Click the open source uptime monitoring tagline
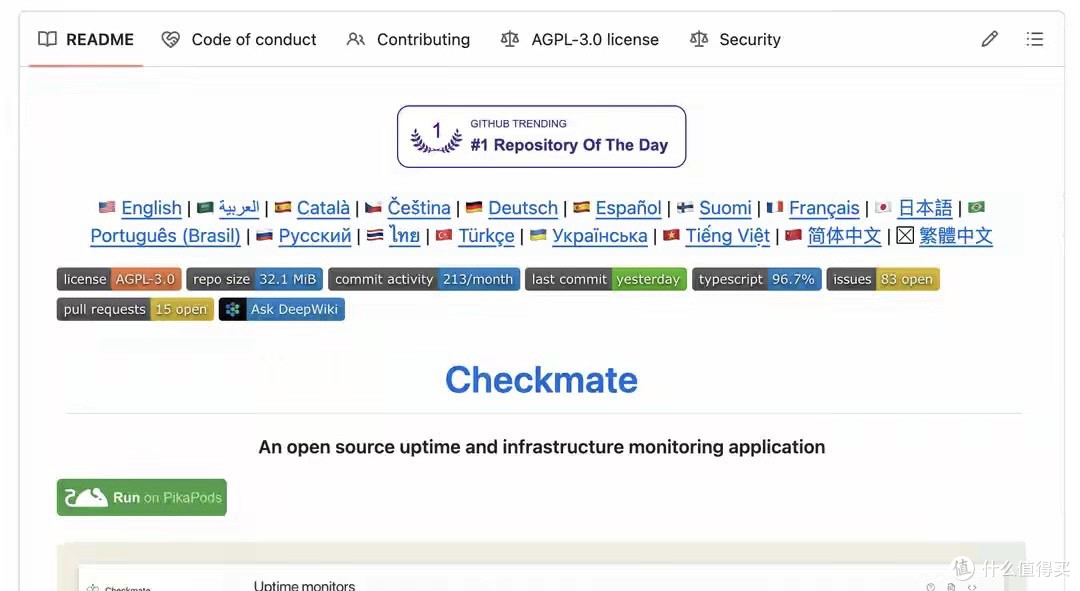This screenshot has width=1080, height=591. pos(541,447)
